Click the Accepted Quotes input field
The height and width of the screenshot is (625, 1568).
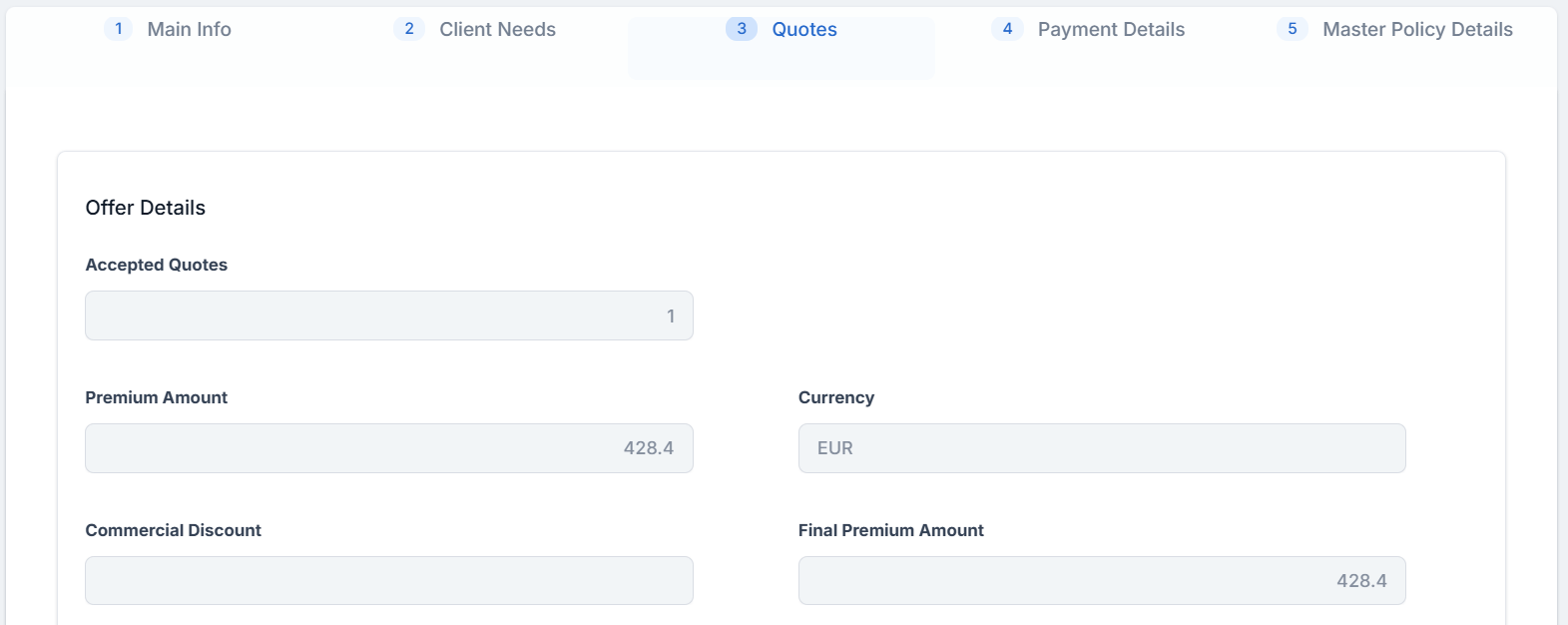[x=389, y=315]
